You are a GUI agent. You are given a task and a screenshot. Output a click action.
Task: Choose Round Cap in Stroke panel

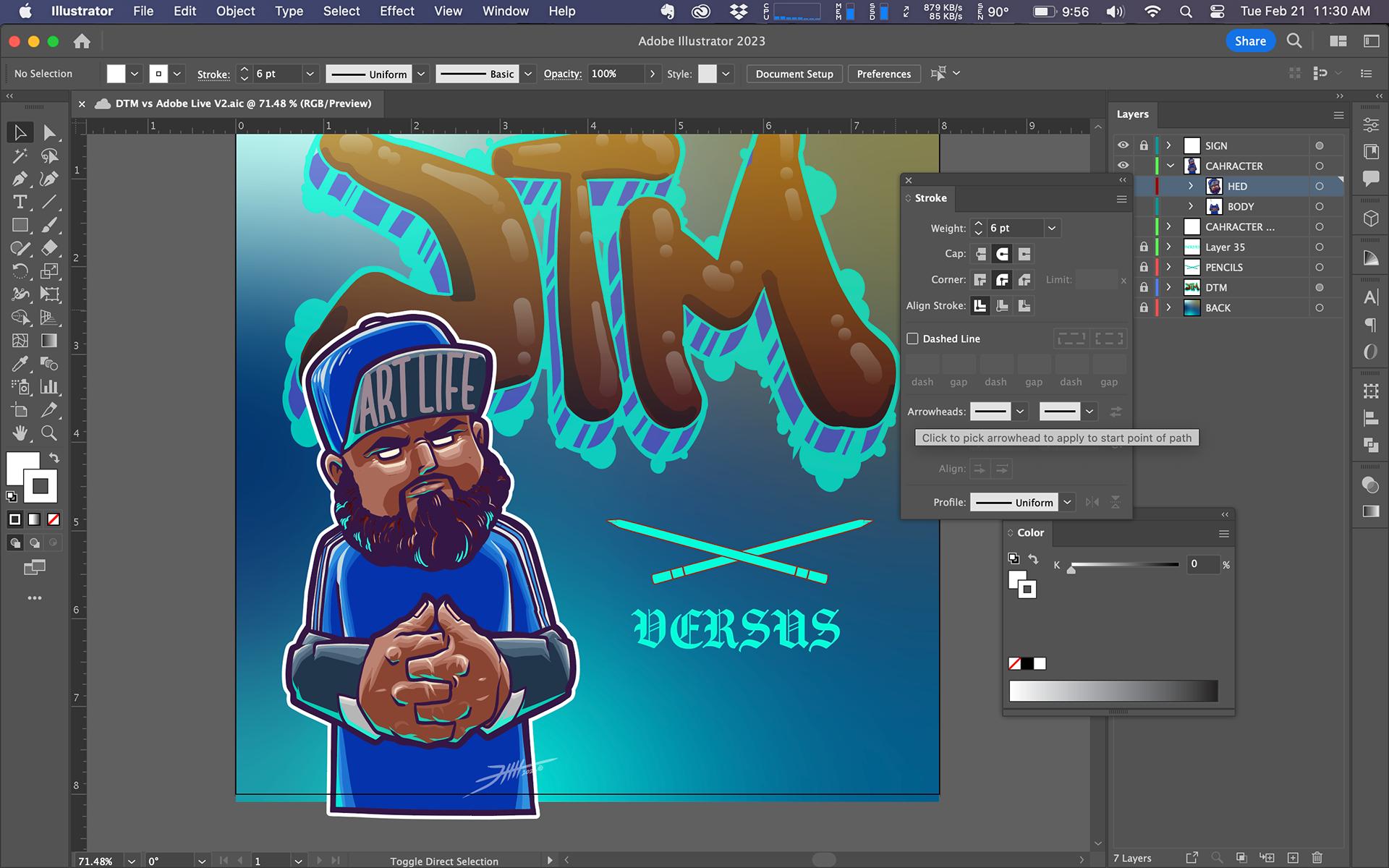point(1002,254)
